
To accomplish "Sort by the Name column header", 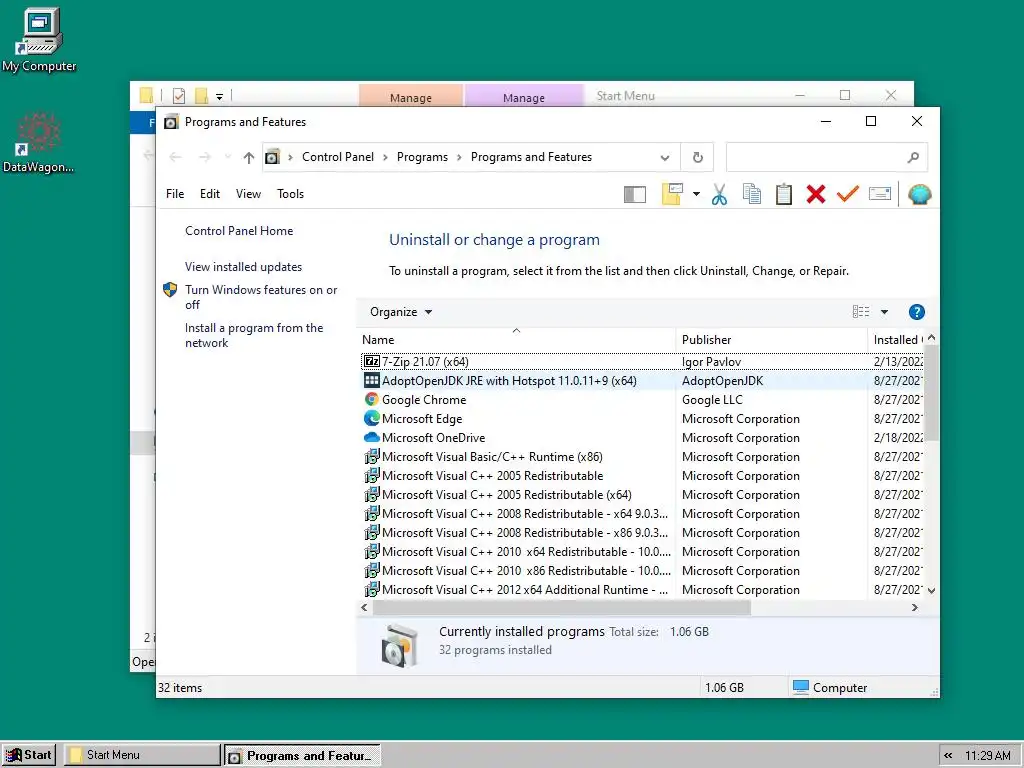I will point(516,340).
